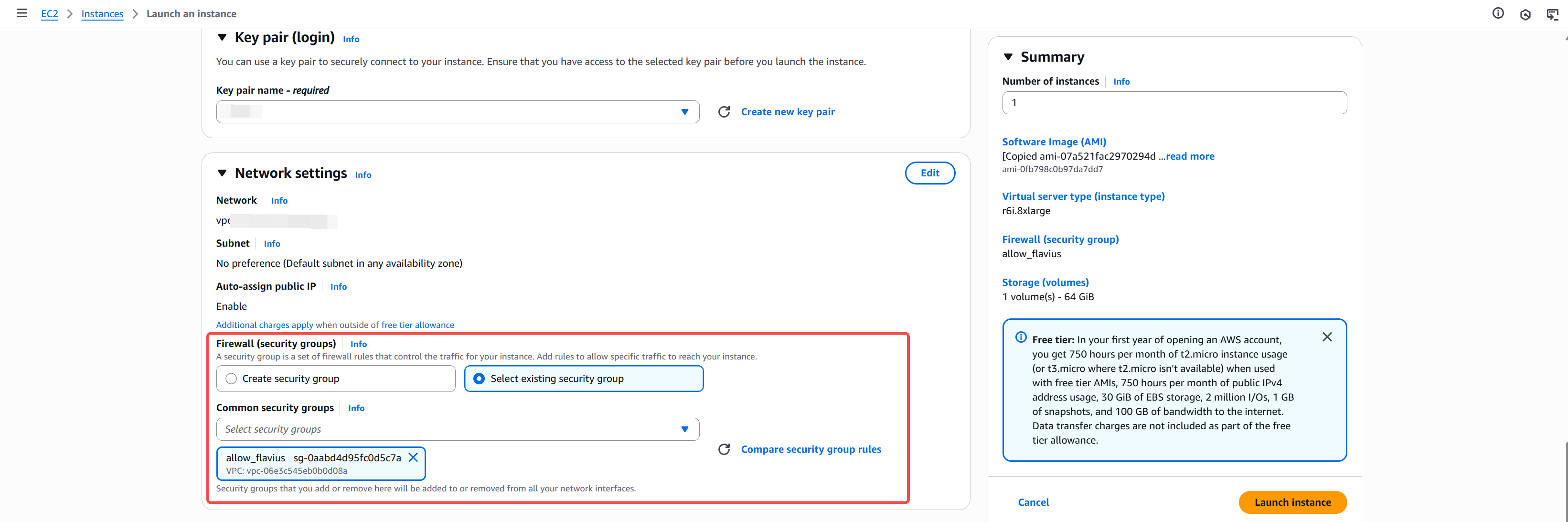Viewport: 1568px width, 522px height.
Task: Choose Select existing security group option
Action: (x=479, y=379)
